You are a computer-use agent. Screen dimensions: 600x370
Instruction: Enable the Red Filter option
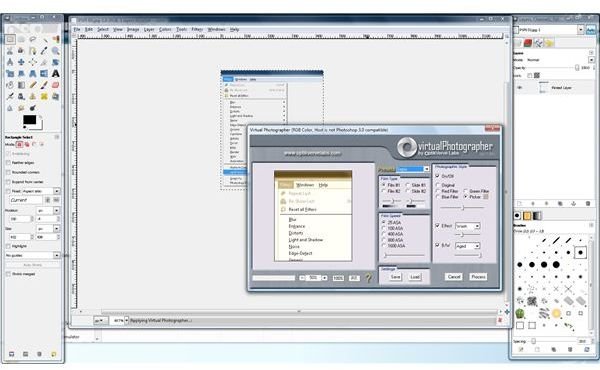pos(438,191)
